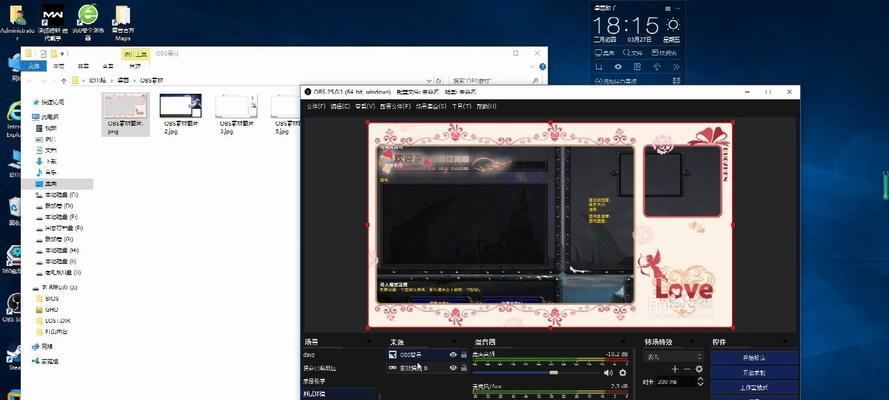Remove the transition with the minus icon
889x400 pixels.
tap(687, 369)
